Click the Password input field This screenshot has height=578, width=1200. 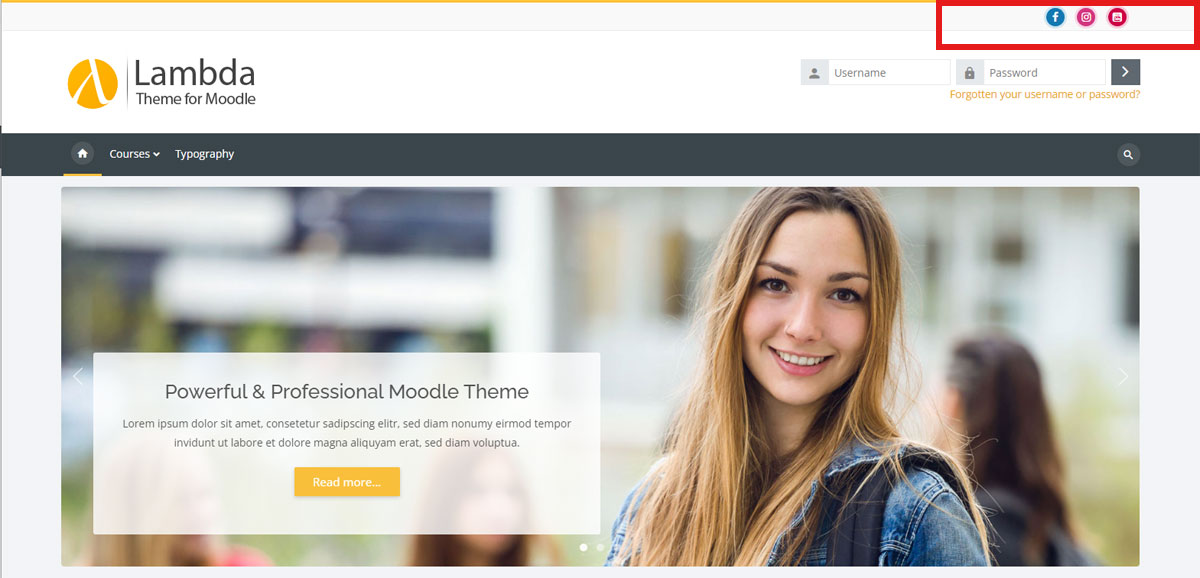point(1044,72)
